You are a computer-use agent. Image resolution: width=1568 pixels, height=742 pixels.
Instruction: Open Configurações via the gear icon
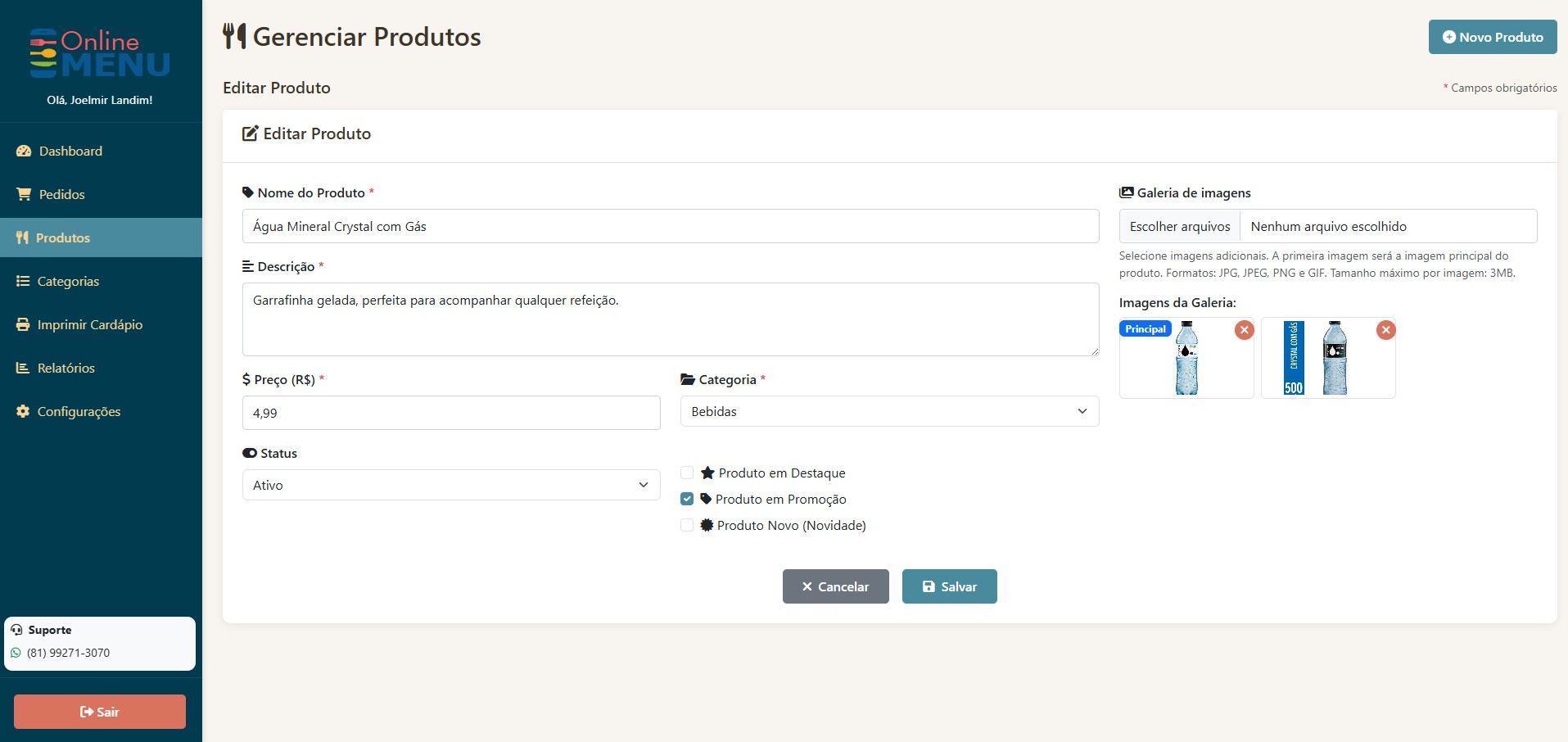[x=21, y=411]
